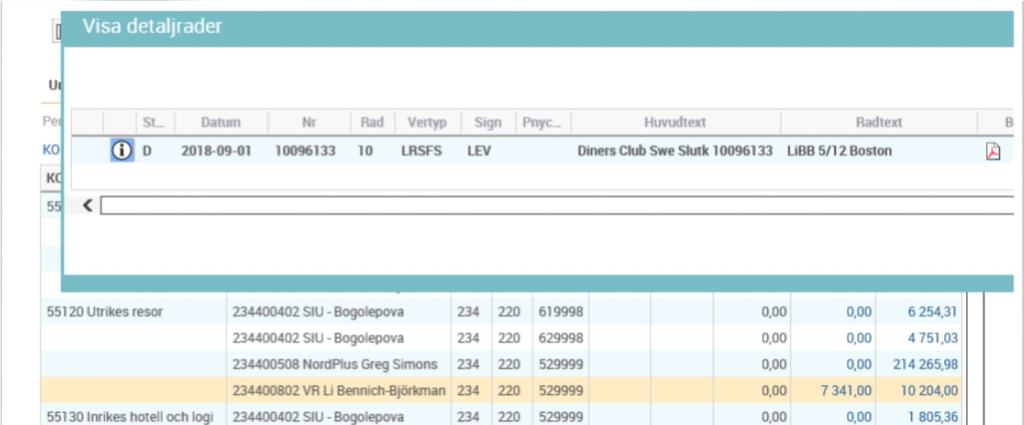Select date cell 2018-09-01

point(216,151)
